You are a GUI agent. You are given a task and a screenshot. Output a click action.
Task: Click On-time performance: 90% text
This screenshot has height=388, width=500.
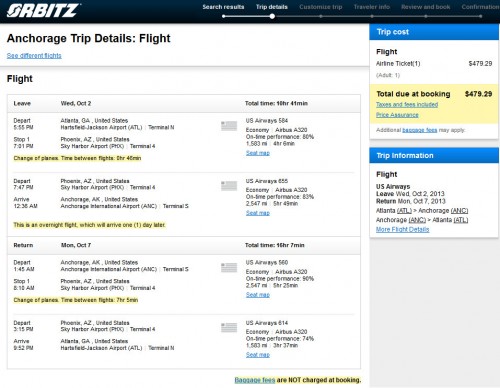click(280, 279)
